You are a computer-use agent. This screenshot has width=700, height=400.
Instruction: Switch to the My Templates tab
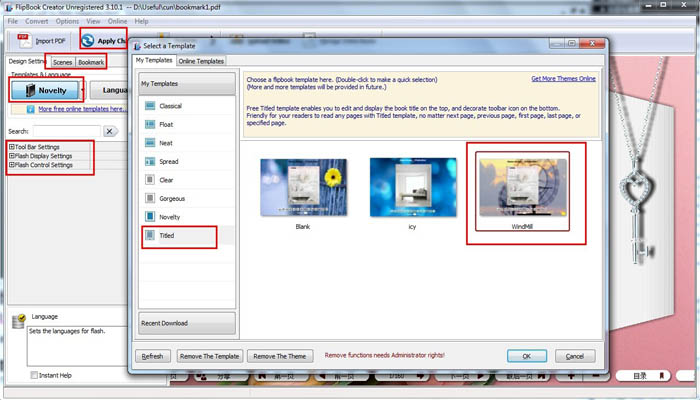(154, 60)
